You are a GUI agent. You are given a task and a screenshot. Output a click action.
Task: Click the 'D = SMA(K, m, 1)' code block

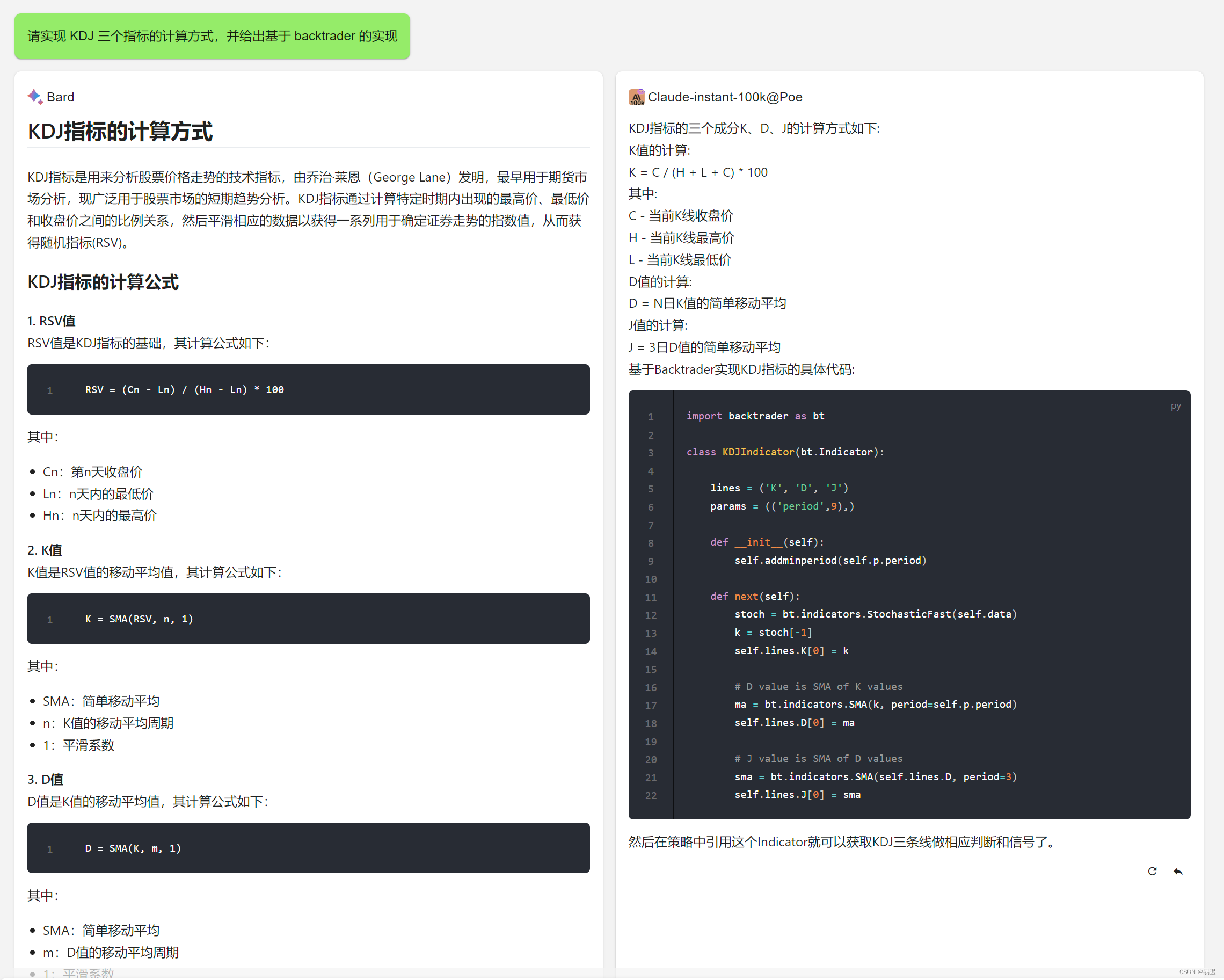308,848
